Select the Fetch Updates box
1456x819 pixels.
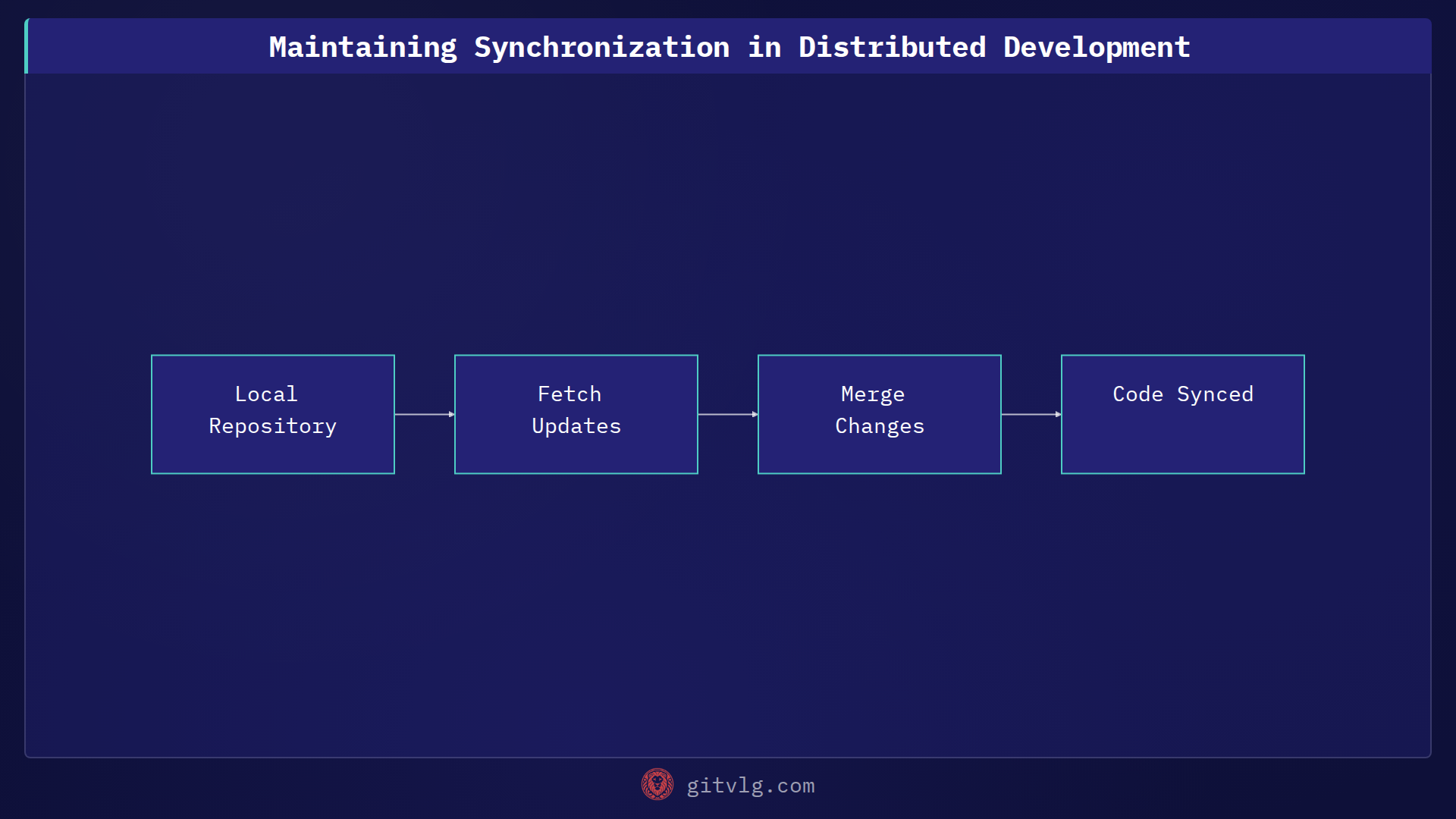pyautogui.click(x=576, y=414)
